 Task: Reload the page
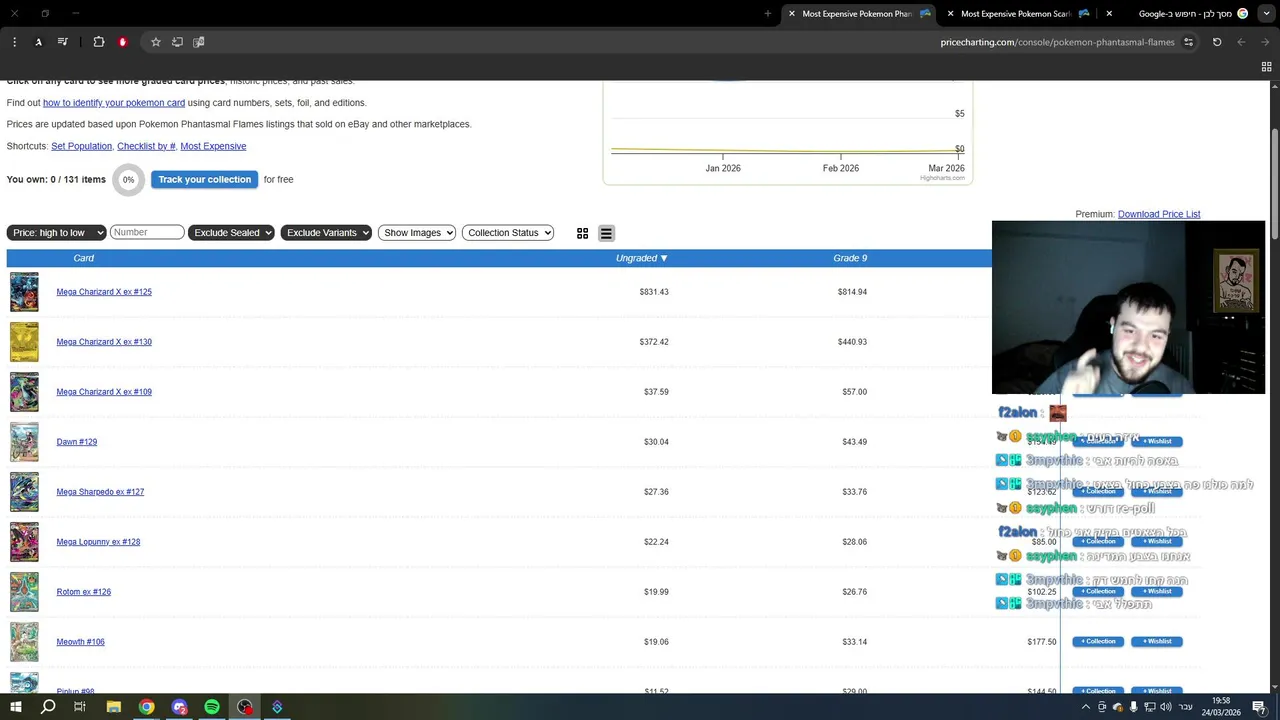[x=1217, y=42]
